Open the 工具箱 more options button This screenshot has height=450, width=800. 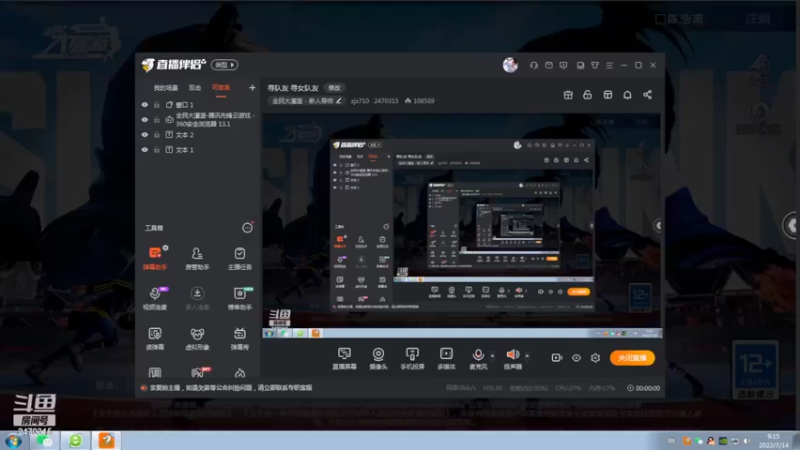(x=247, y=228)
